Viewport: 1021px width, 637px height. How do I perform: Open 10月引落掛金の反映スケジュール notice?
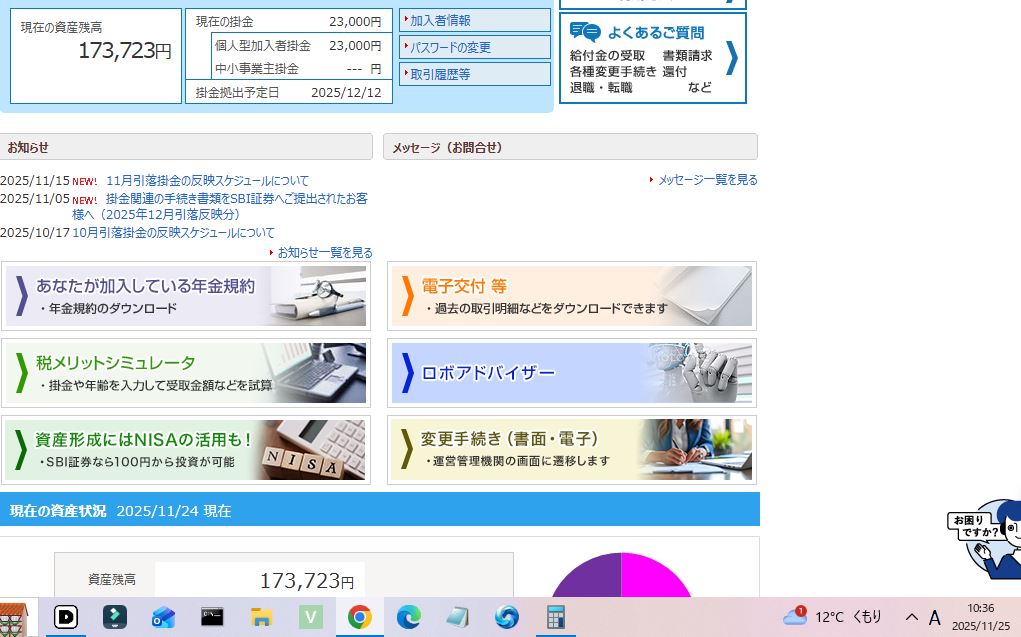point(173,233)
